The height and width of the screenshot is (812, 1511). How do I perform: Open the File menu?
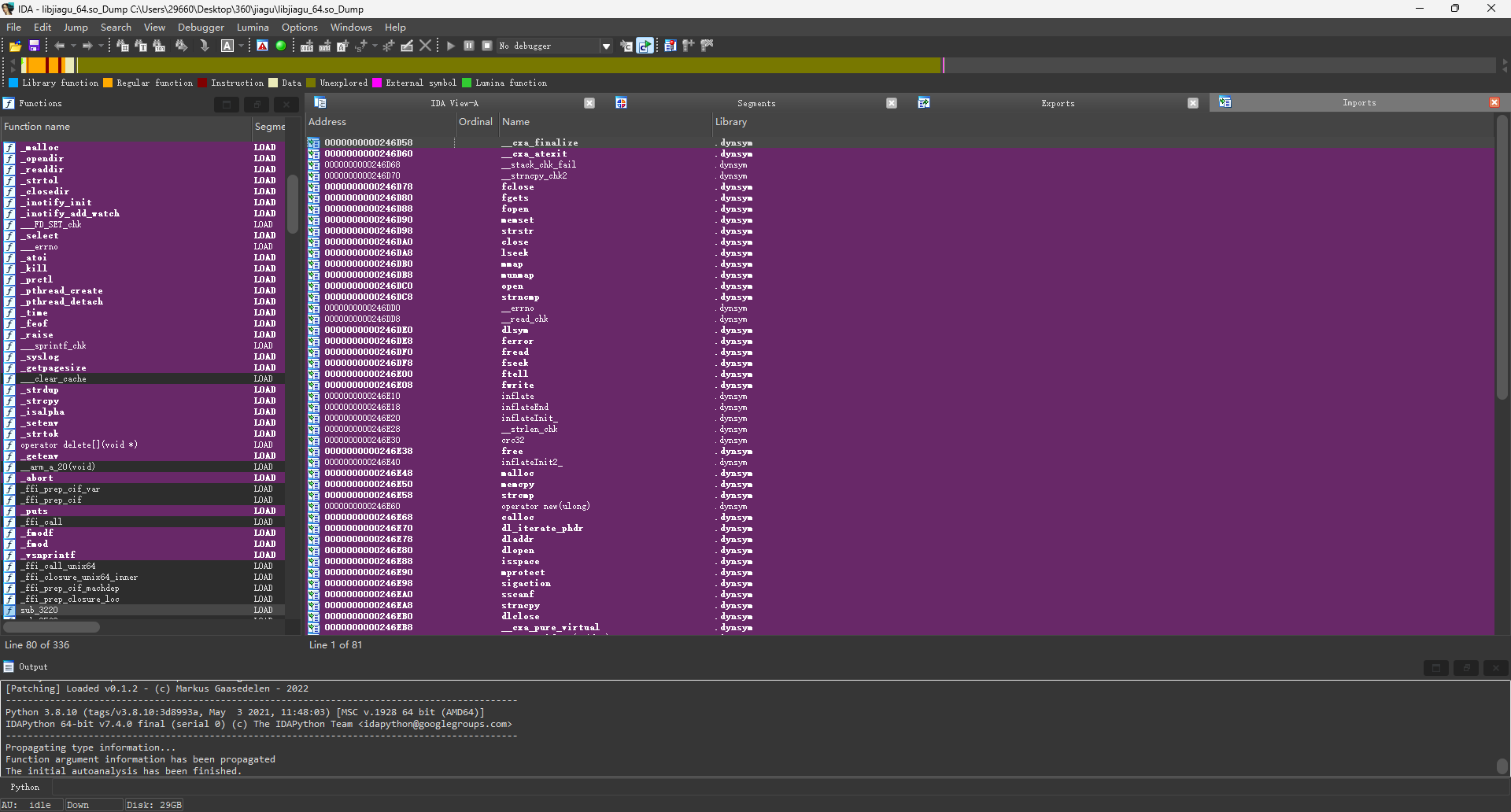point(13,27)
